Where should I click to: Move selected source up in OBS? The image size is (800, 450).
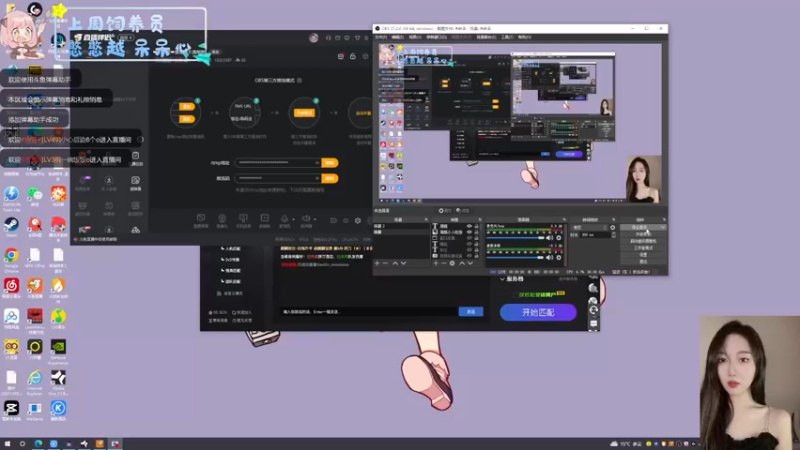(462, 263)
